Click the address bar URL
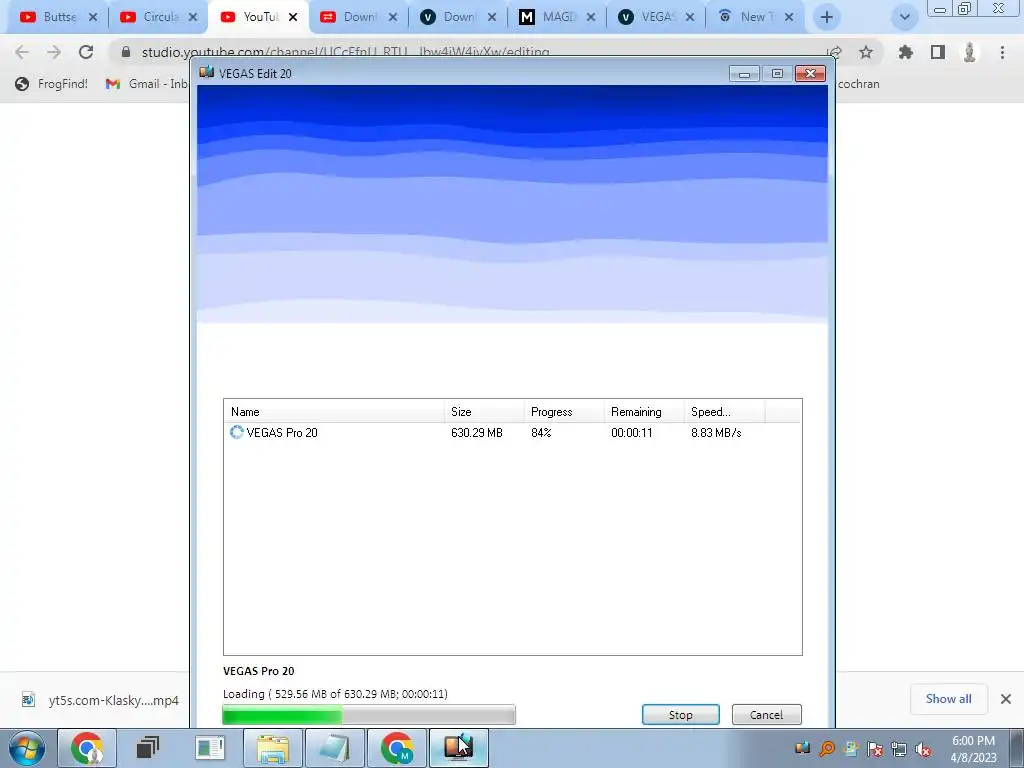1024x768 pixels. coord(345,52)
